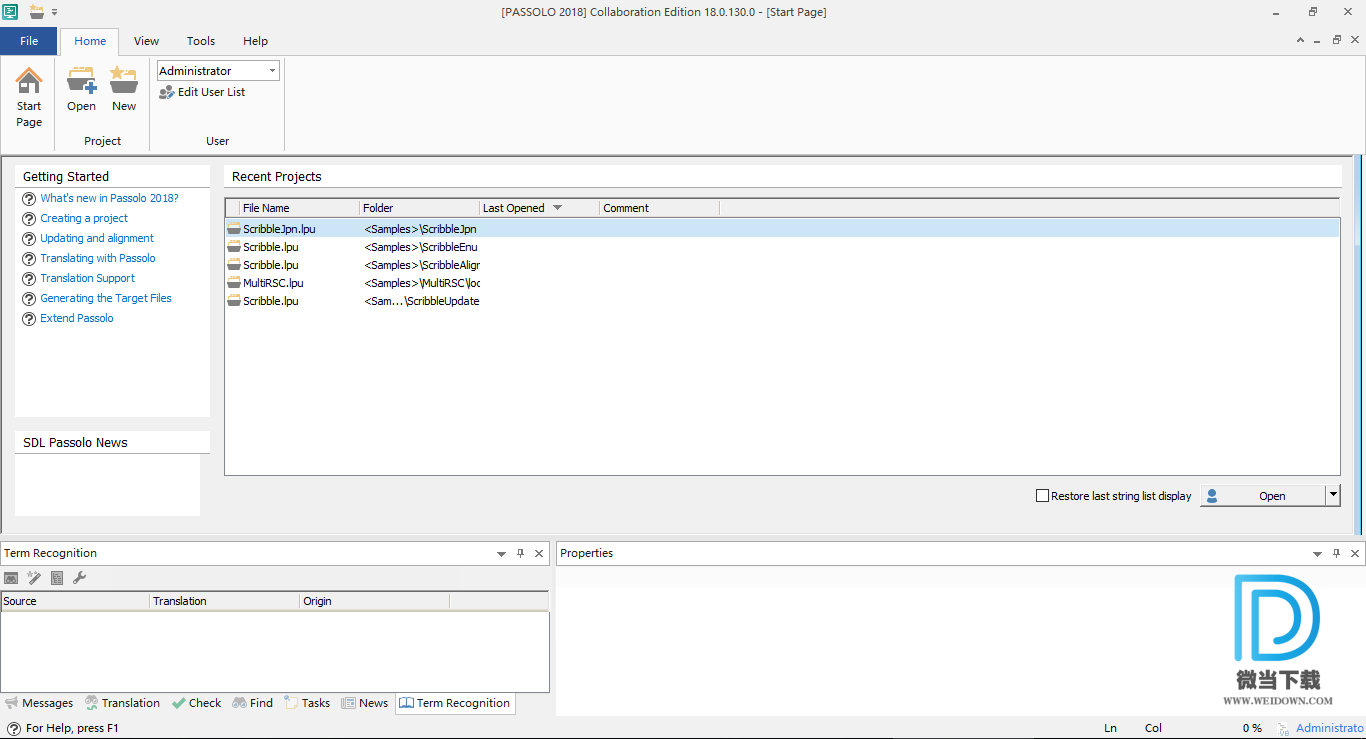Create a New project from ribbon
This screenshot has width=1366, height=739.
(x=124, y=90)
